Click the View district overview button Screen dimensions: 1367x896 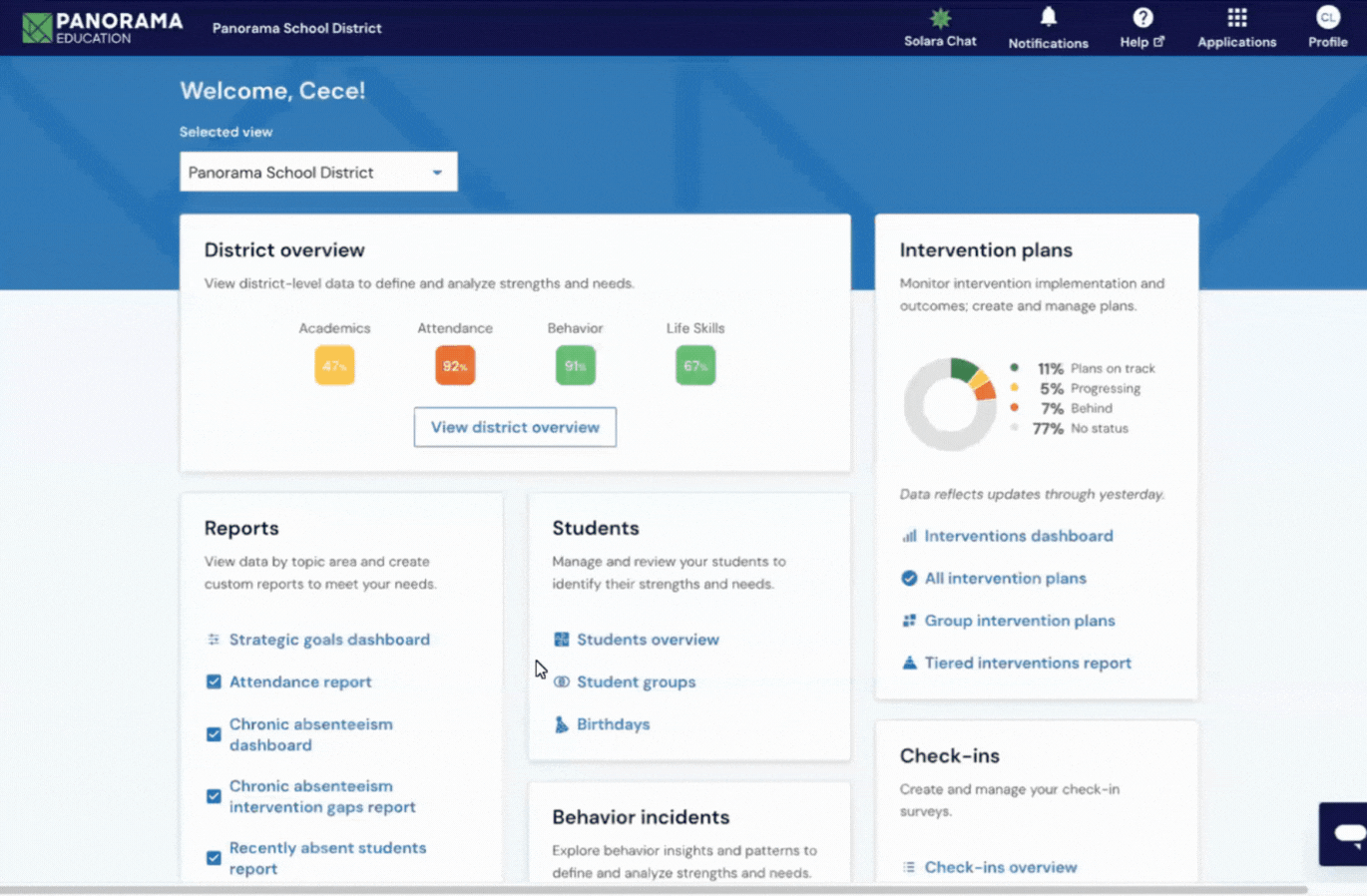point(515,427)
